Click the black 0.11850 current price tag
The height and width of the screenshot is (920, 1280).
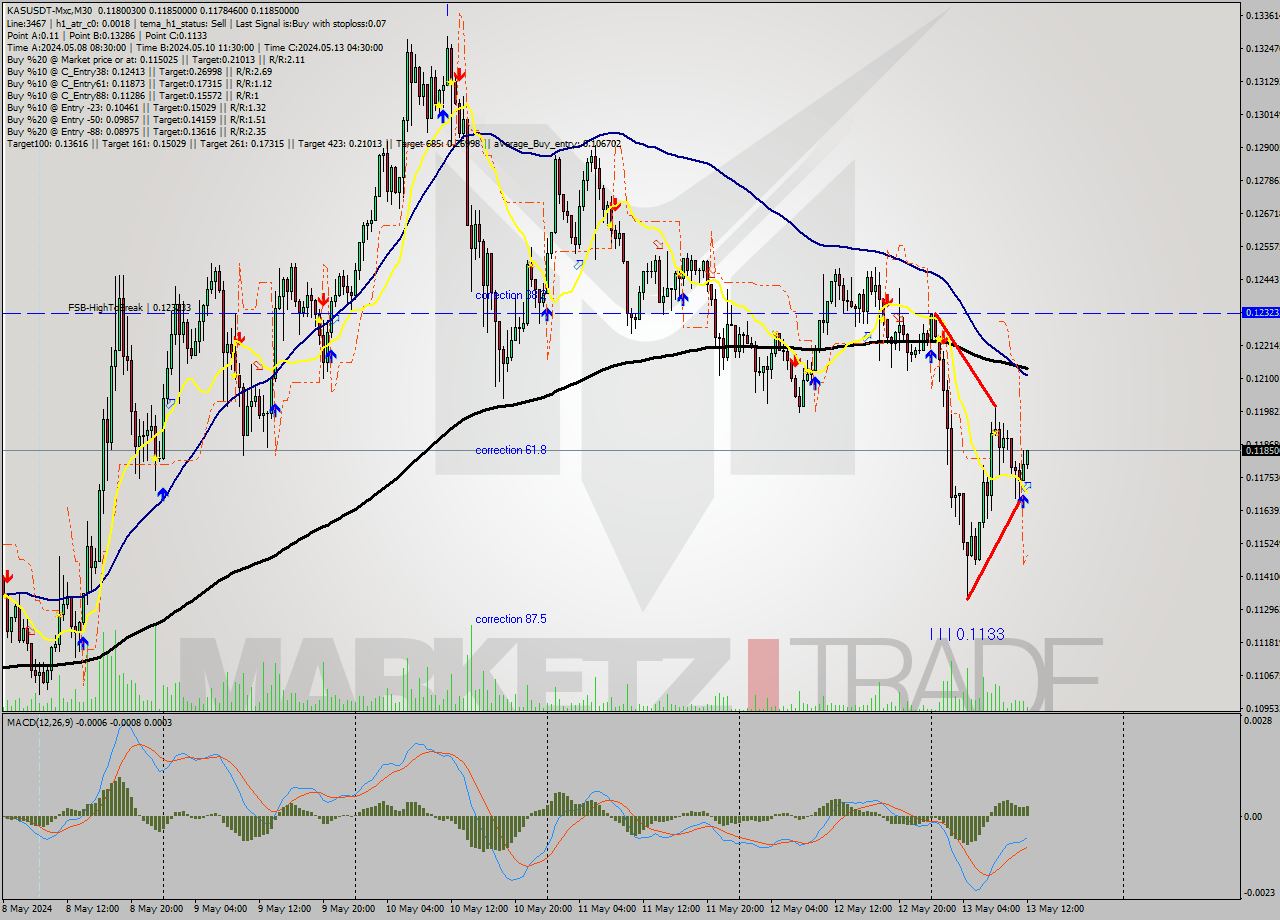1260,450
